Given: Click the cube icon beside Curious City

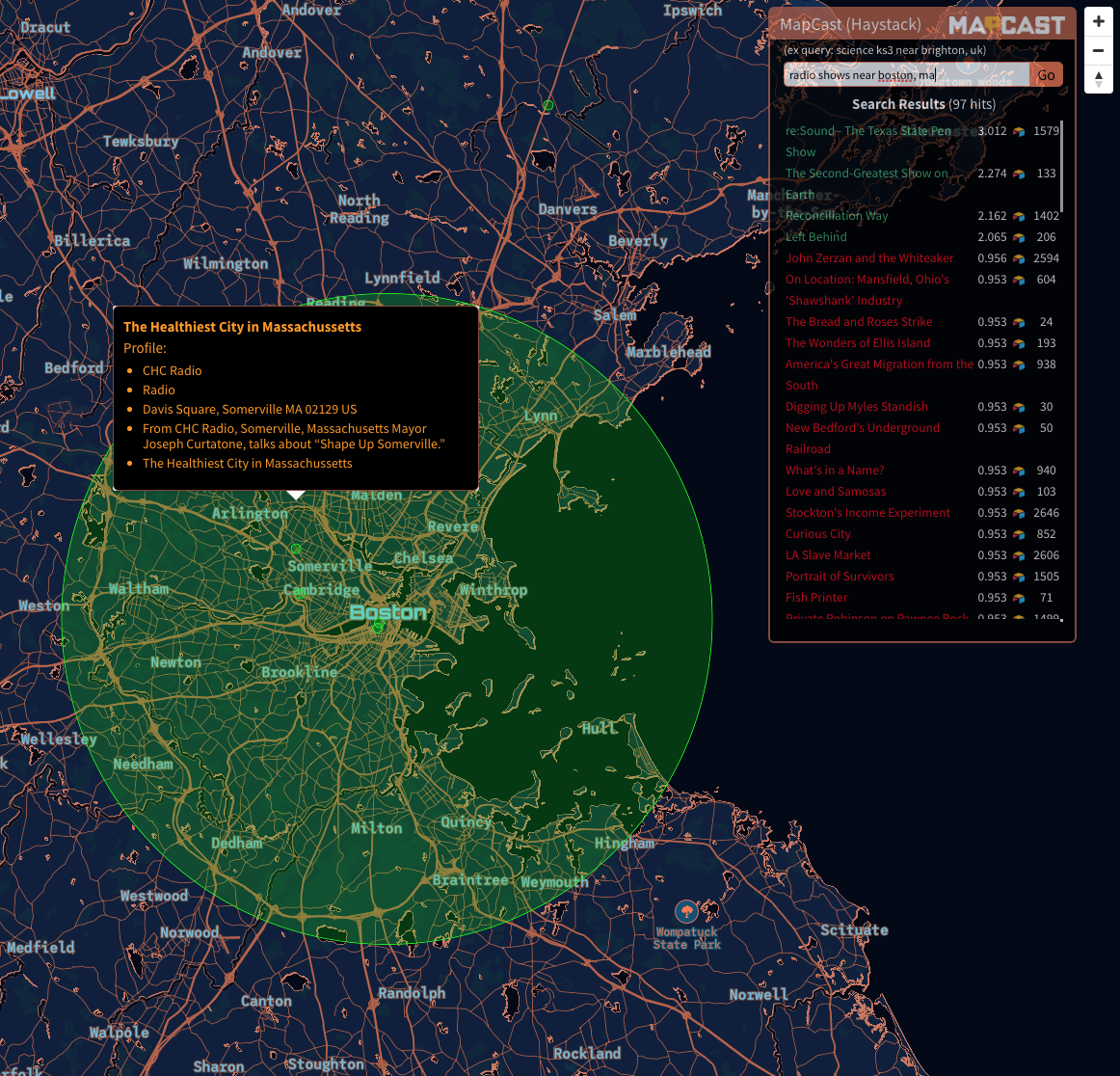Looking at the screenshot, I should (x=1019, y=534).
